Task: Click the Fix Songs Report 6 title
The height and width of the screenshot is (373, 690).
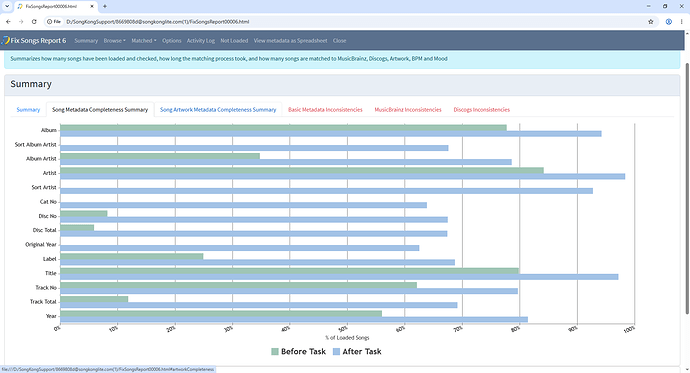Action: pyautogui.click(x=38, y=40)
